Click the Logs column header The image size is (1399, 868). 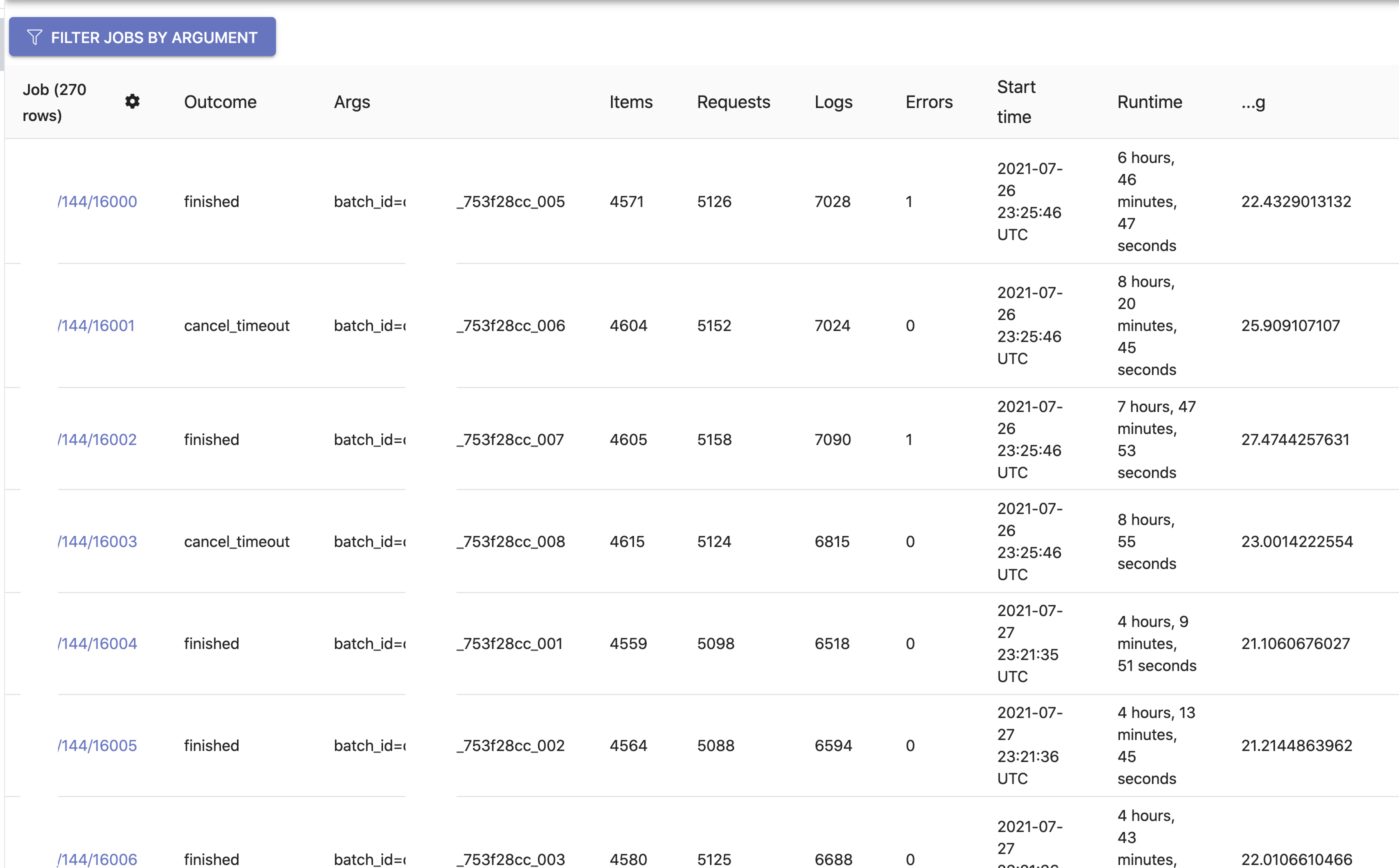pyautogui.click(x=833, y=101)
